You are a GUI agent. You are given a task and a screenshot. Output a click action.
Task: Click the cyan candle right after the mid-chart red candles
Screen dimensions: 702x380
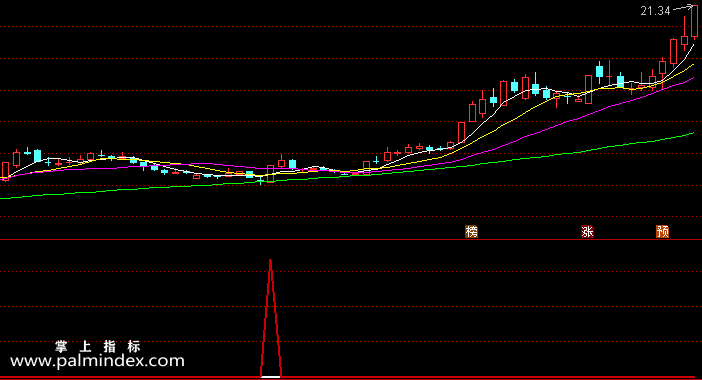(292, 164)
